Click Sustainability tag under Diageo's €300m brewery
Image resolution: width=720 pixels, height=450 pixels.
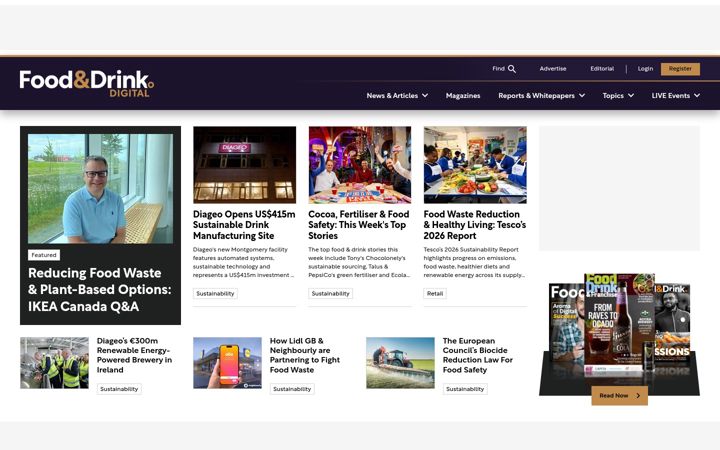tap(119, 389)
